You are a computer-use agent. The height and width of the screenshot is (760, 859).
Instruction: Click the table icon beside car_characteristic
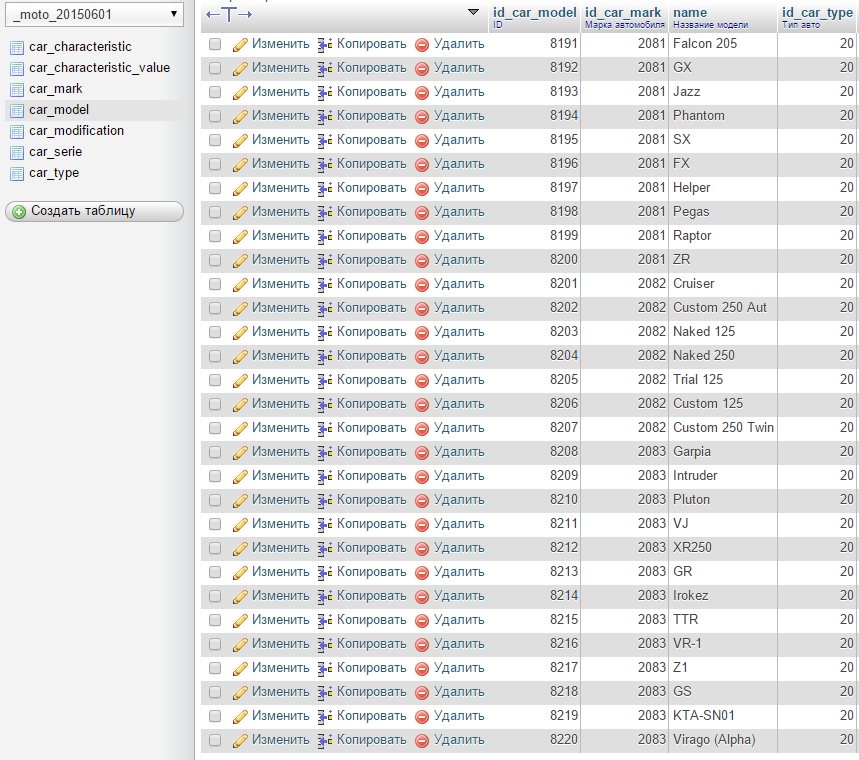tap(17, 48)
